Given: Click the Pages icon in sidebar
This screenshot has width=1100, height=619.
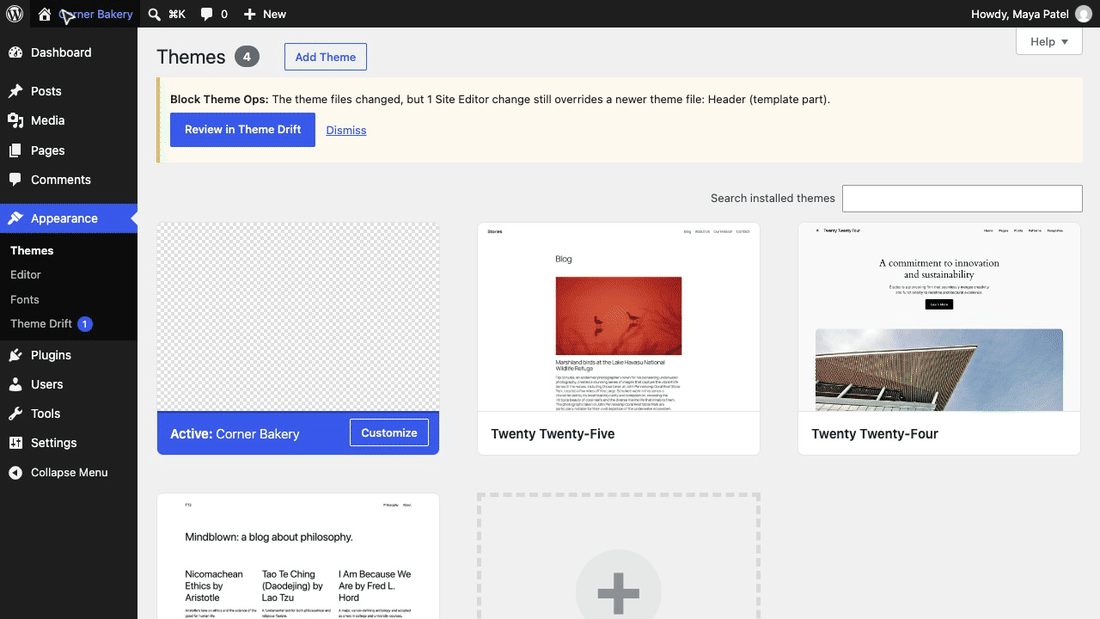Looking at the screenshot, I should (x=15, y=150).
